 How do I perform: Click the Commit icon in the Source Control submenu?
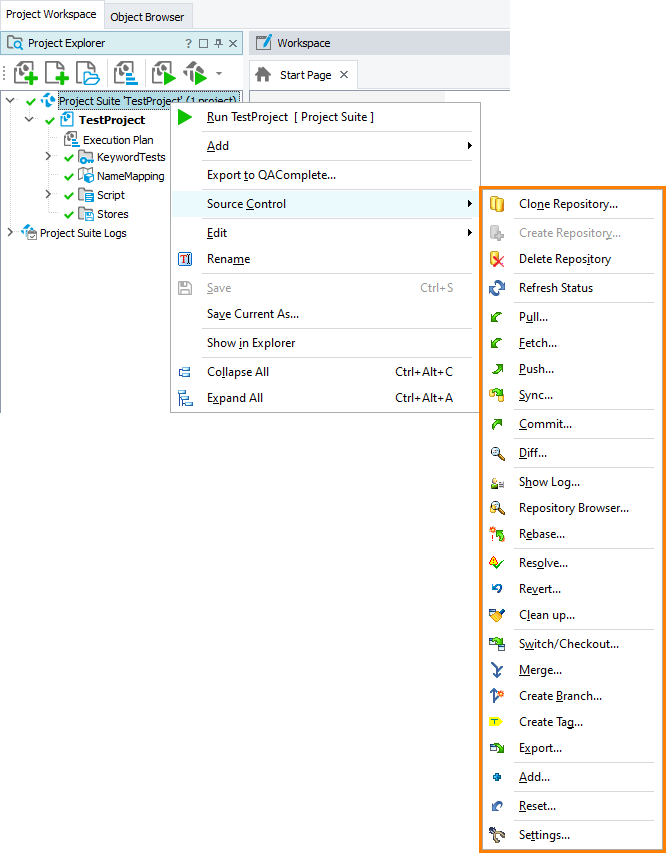pos(497,424)
